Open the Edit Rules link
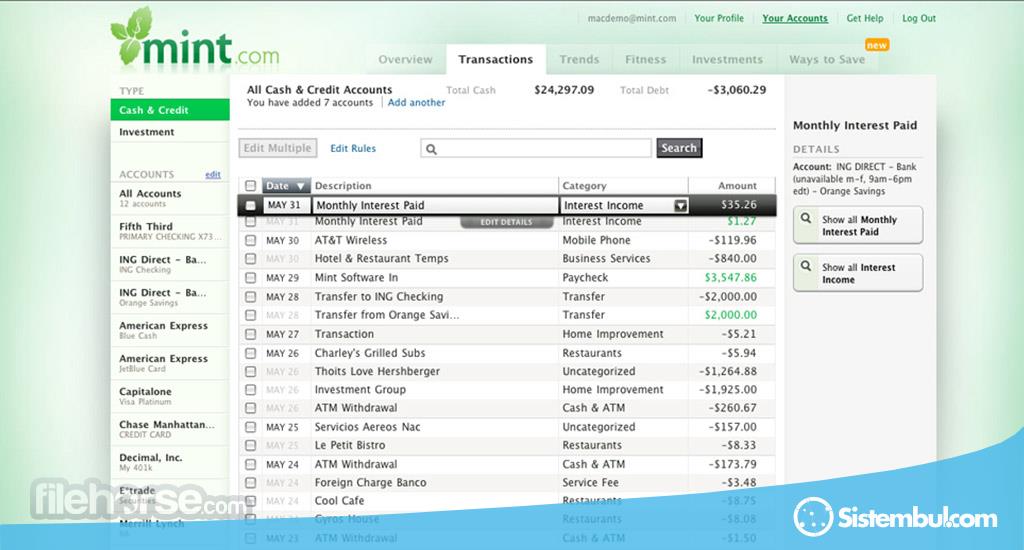Screen dimensions: 1024x550 tap(353, 148)
